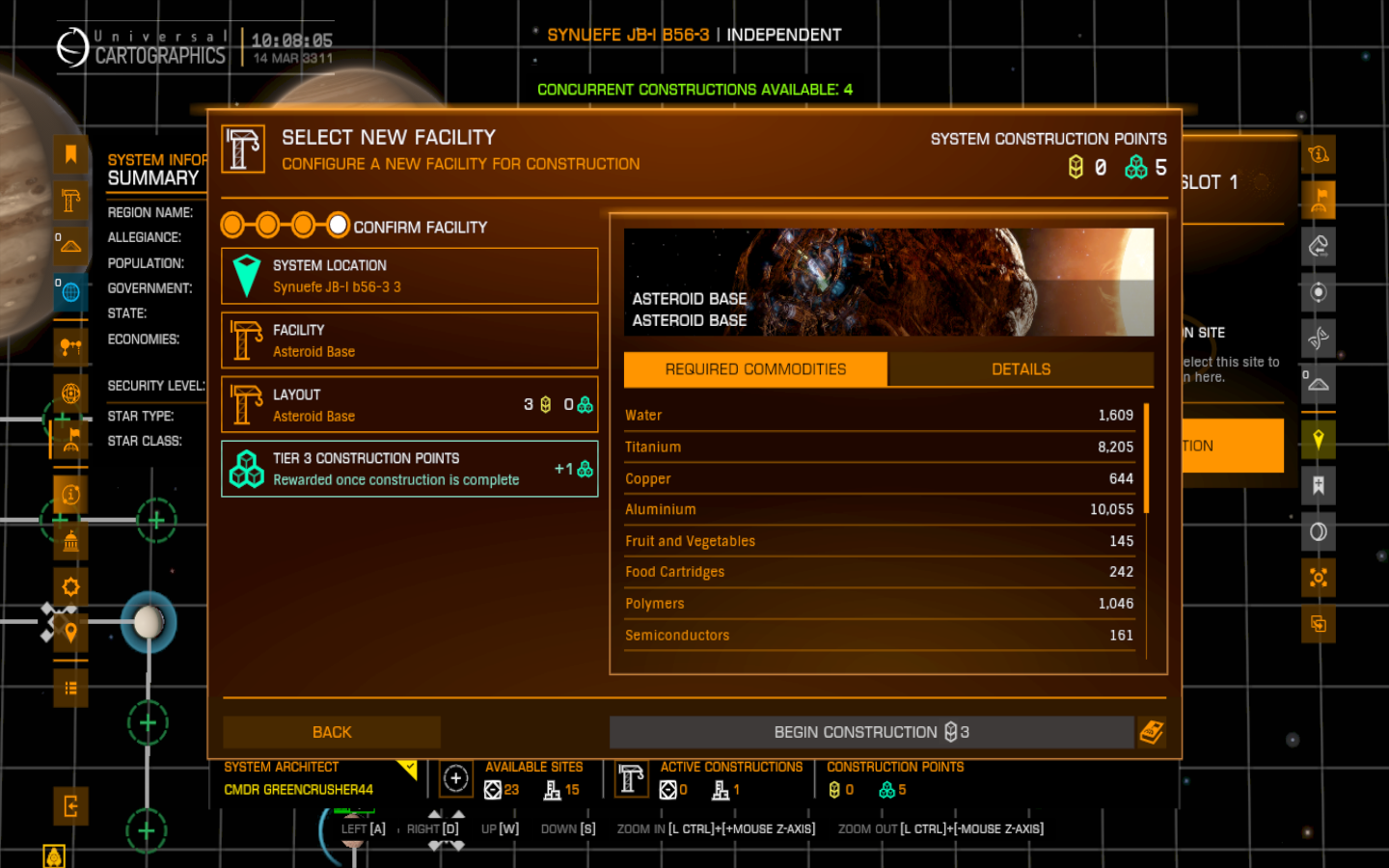Click the Universal Cartographics logo
This screenshot has height=868, width=1389.
coord(141,46)
